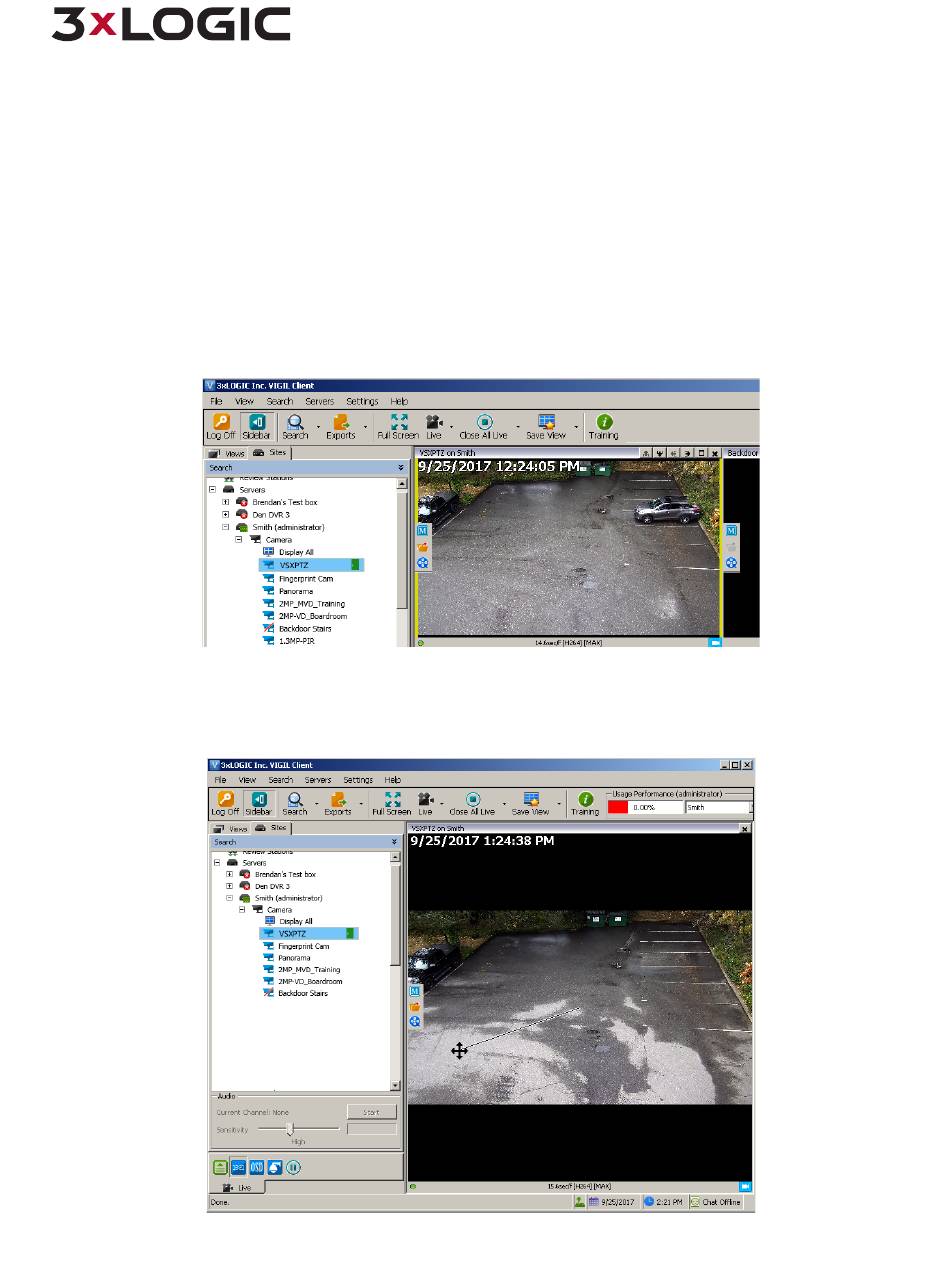Expand Brendan's Test box in the upper tree
This screenshot has width=950, height=1276.
coord(226,502)
